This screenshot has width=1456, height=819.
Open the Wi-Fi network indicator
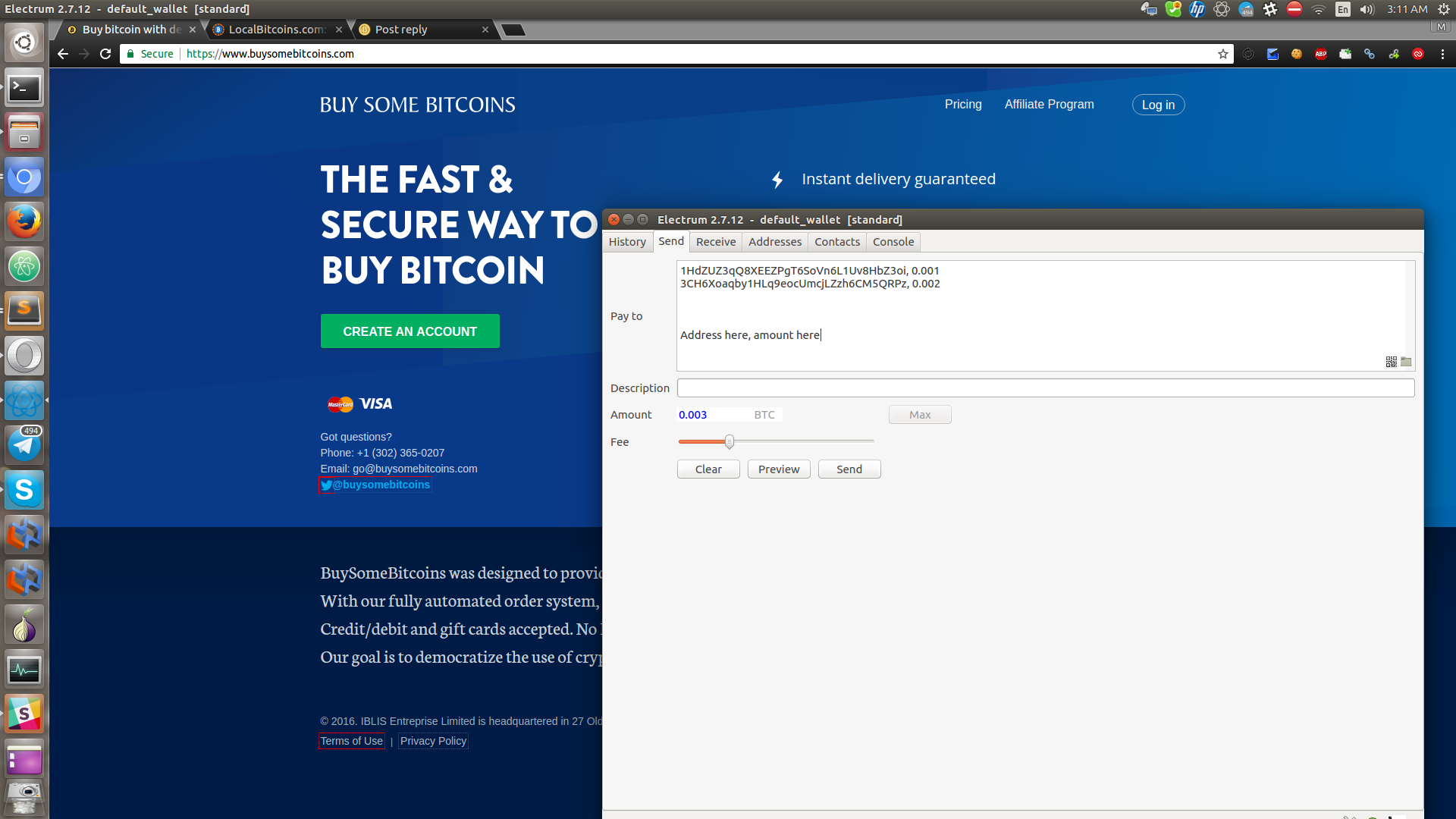[1319, 9]
